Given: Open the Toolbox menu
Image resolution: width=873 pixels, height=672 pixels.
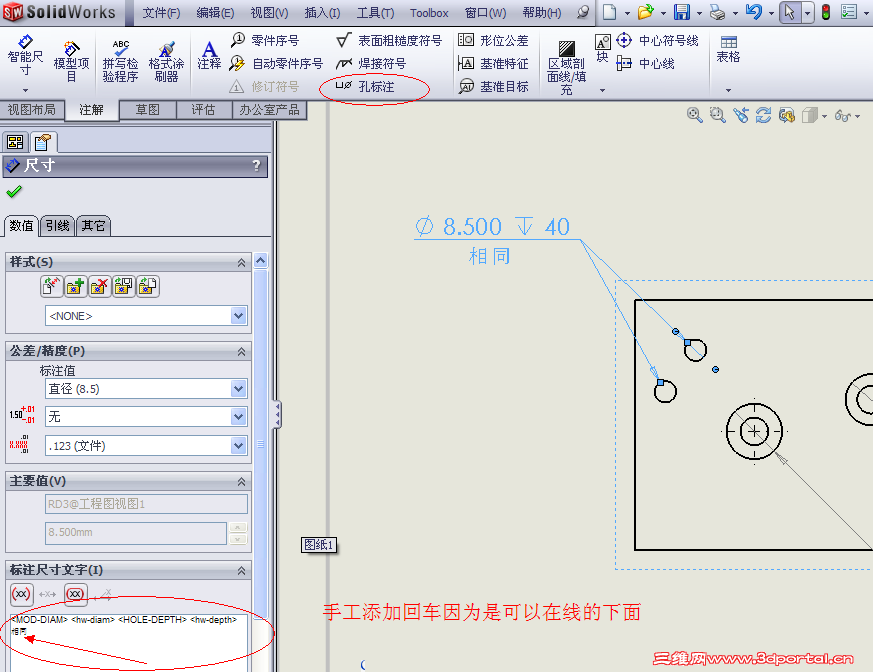Looking at the screenshot, I should (x=429, y=13).
